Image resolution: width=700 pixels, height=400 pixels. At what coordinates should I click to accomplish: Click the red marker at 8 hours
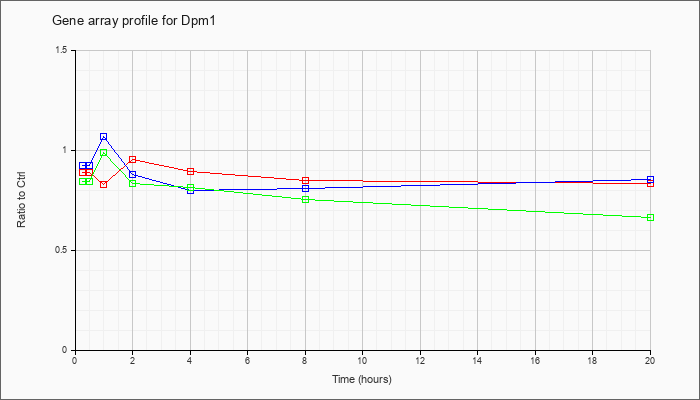point(305,180)
